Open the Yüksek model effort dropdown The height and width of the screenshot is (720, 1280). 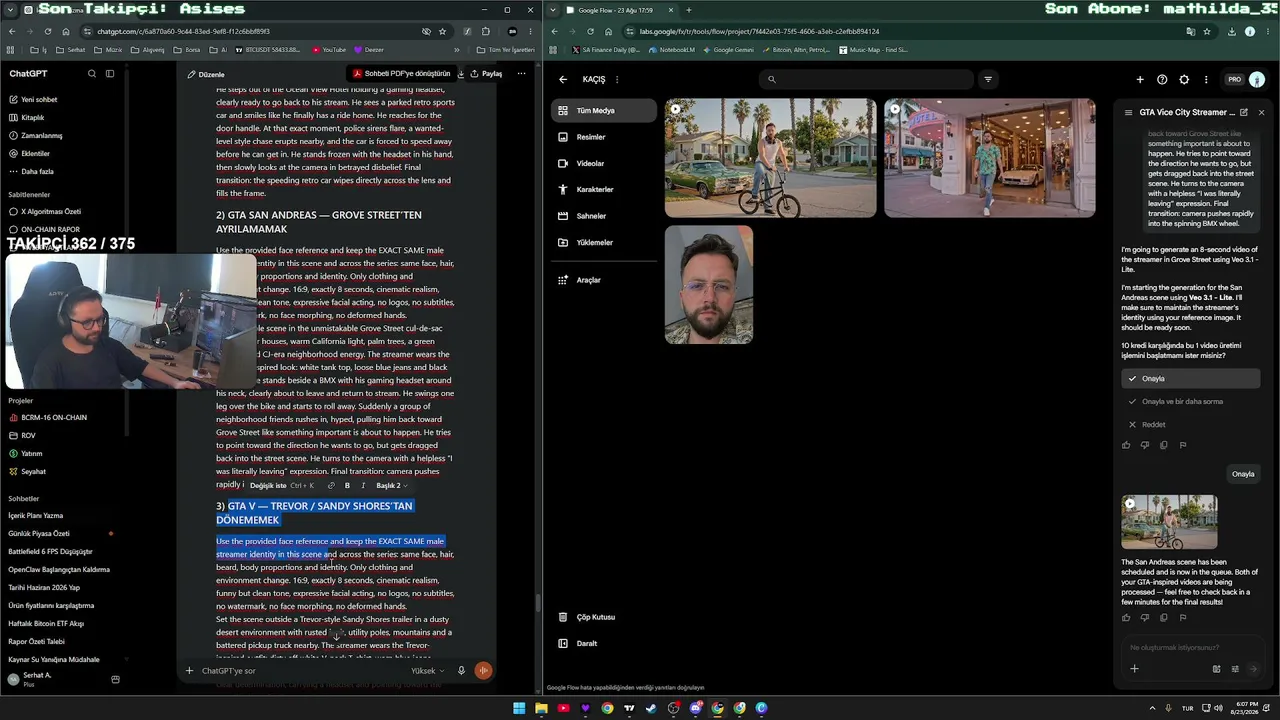pyautogui.click(x=427, y=671)
